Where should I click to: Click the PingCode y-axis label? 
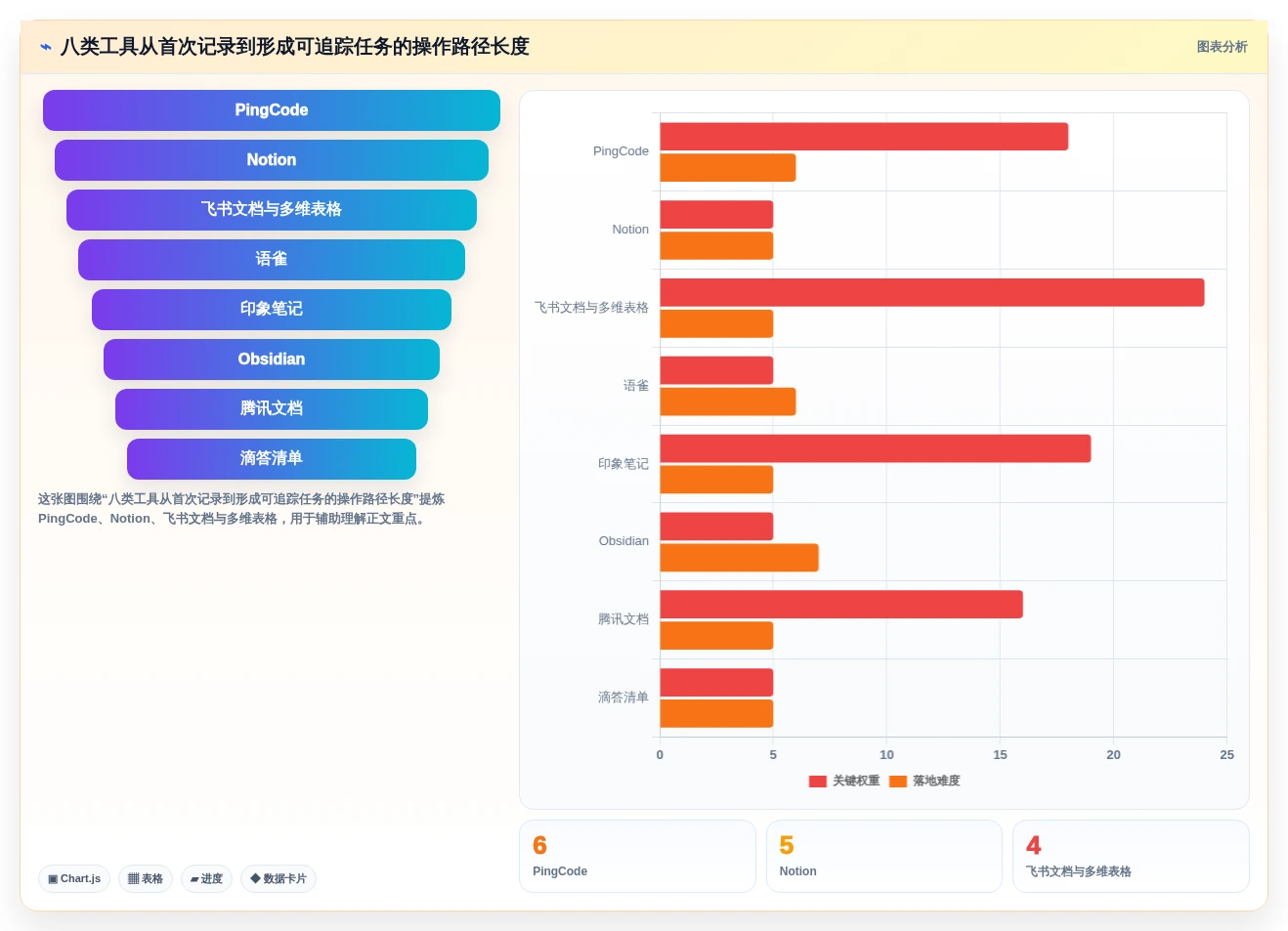tap(621, 151)
